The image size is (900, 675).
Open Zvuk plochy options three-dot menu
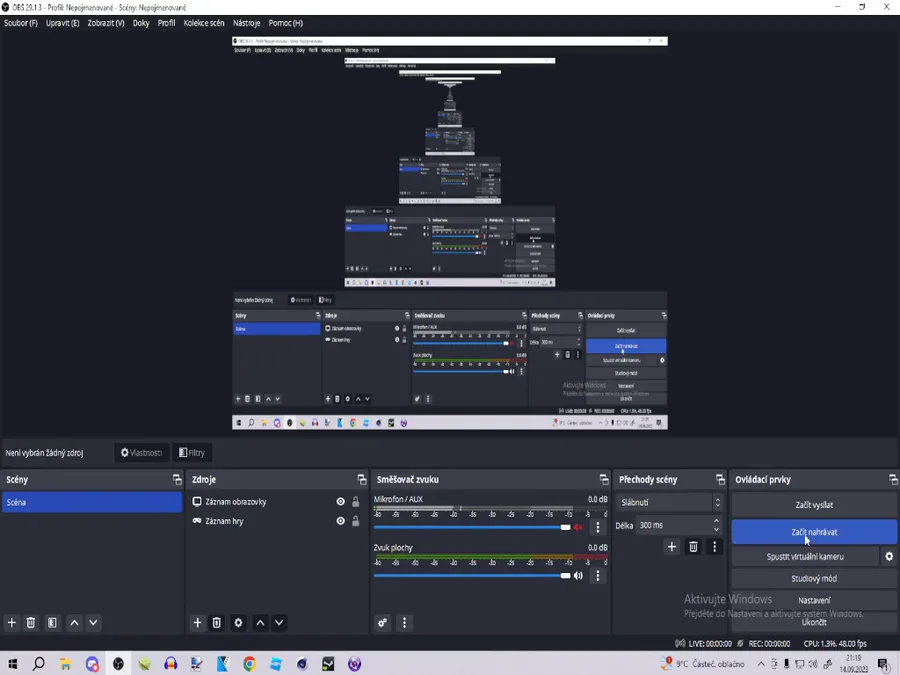598,575
